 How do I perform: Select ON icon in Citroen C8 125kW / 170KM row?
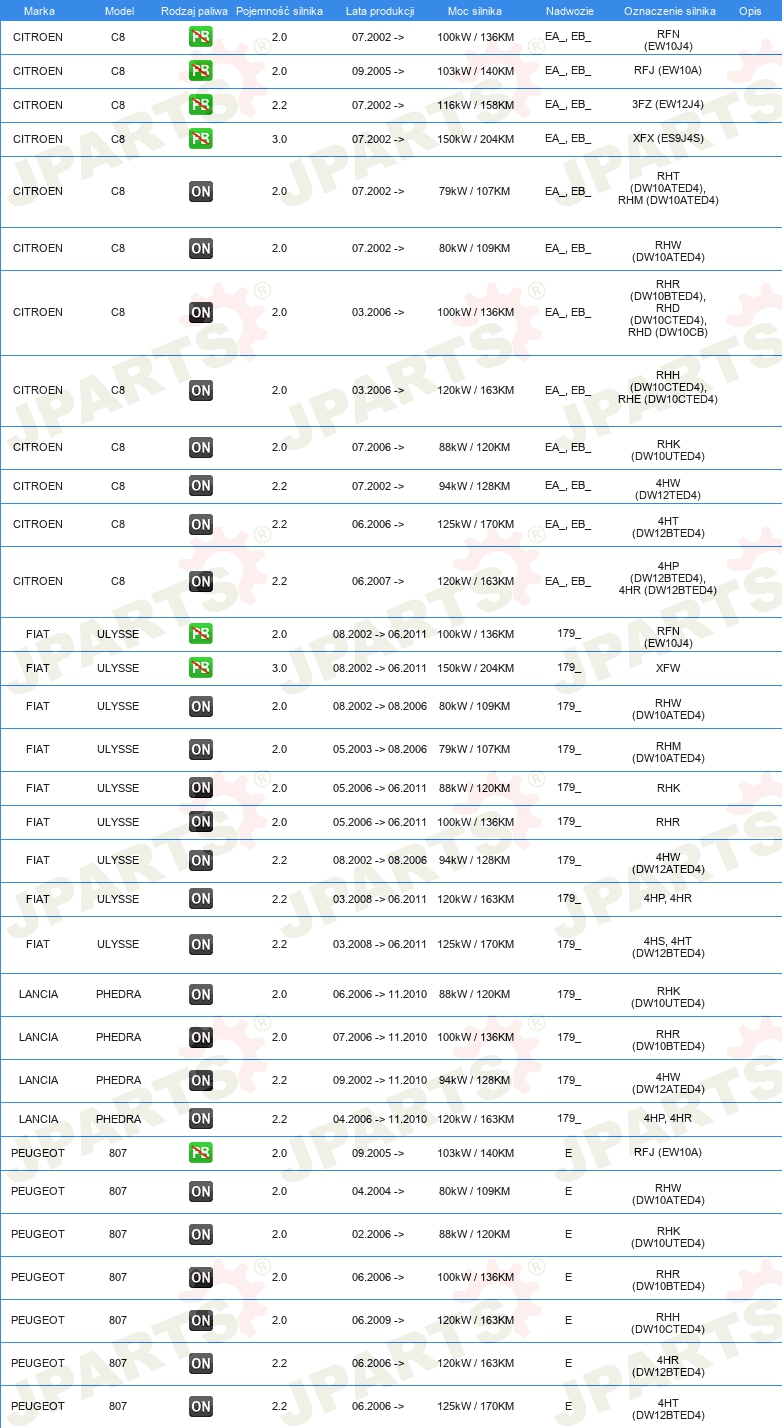click(x=200, y=524)
